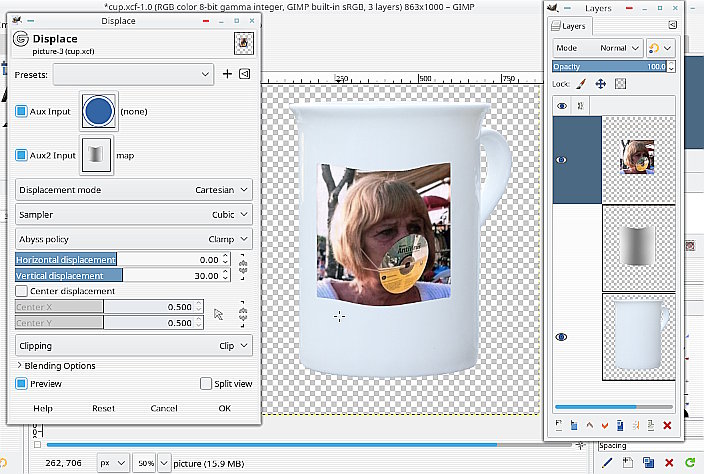This screenshot has height=474, width=704.
Task: Click lock position and size icon
Action: coord(601,85)
